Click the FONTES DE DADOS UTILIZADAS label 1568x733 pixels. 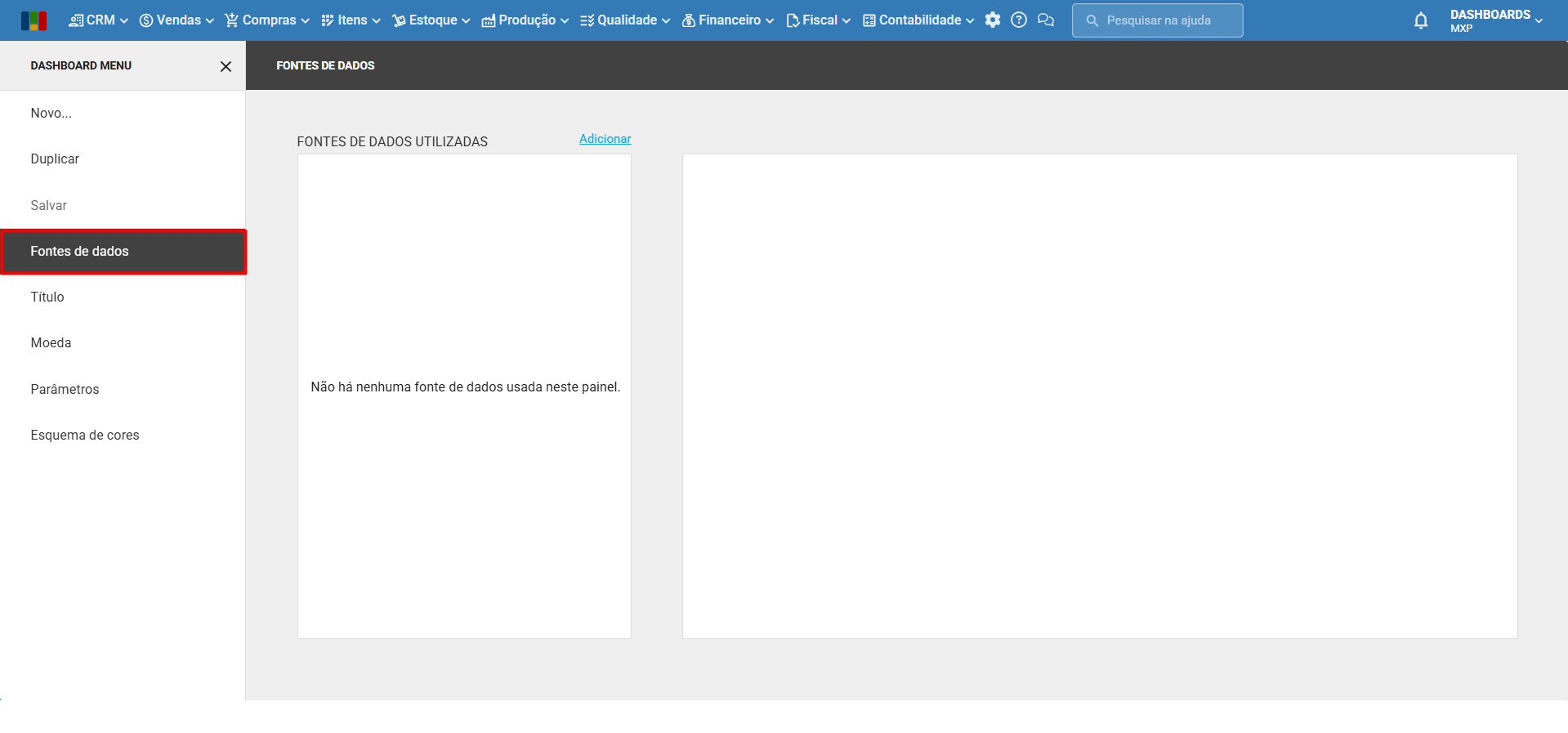(x=392, y=141)
